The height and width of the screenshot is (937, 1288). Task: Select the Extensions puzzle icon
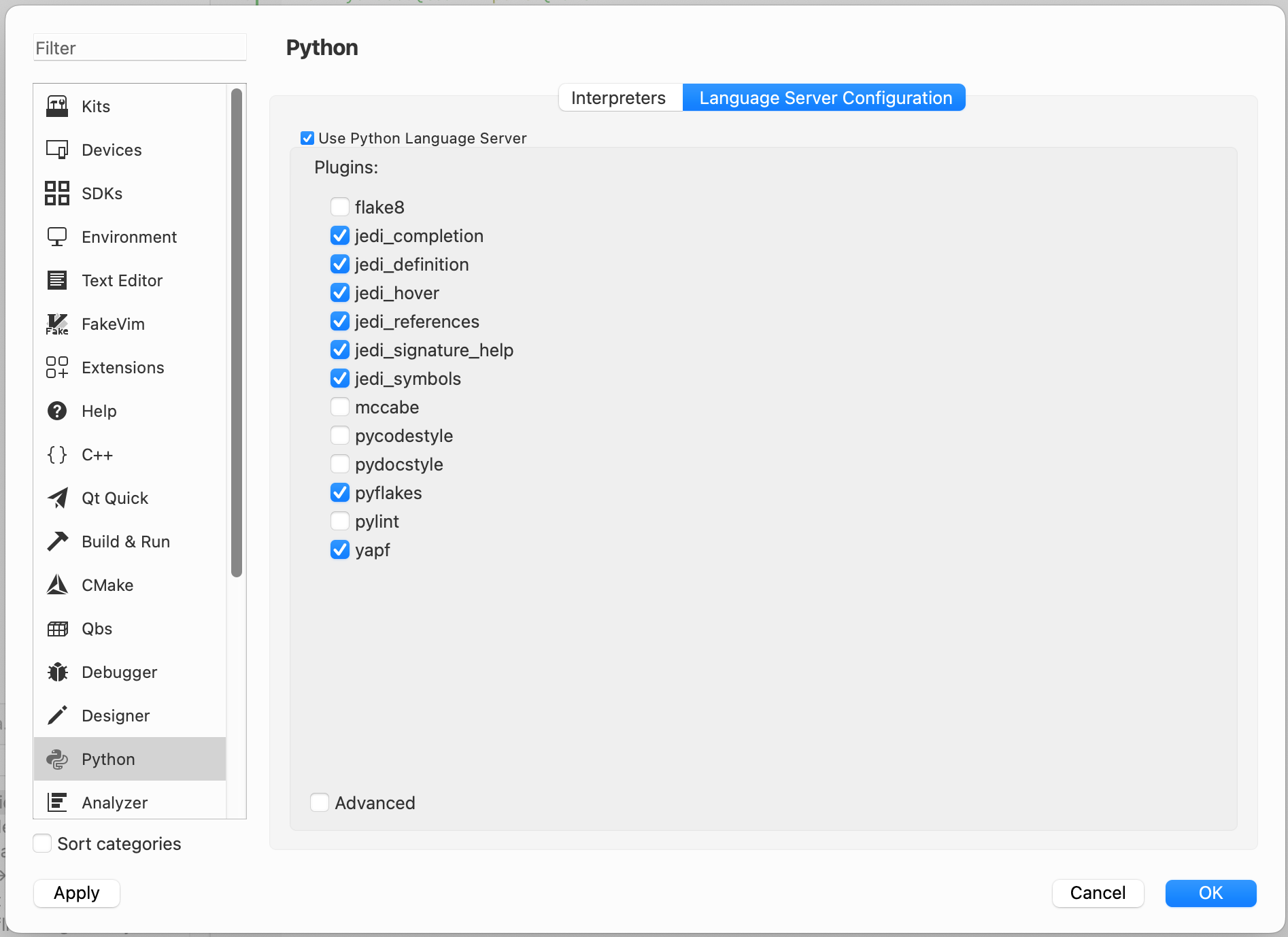tap(57, 367)
